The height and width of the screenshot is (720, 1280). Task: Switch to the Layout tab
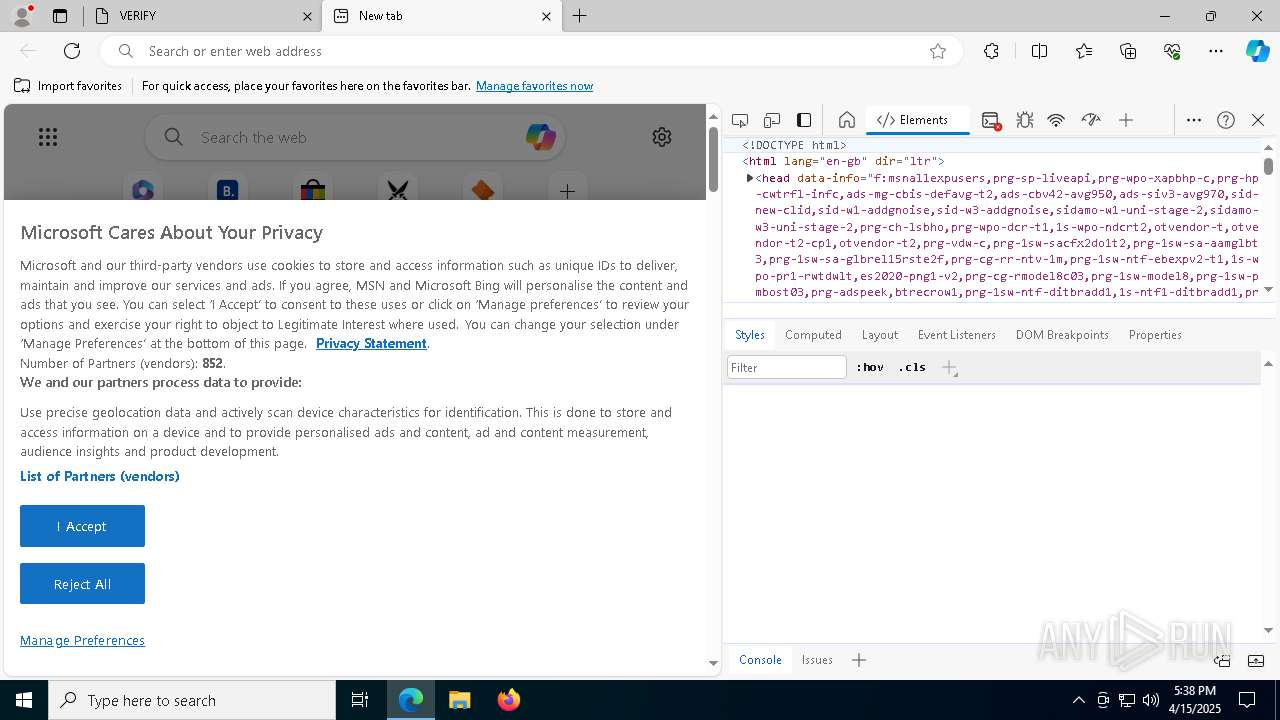tap(880, 335)
